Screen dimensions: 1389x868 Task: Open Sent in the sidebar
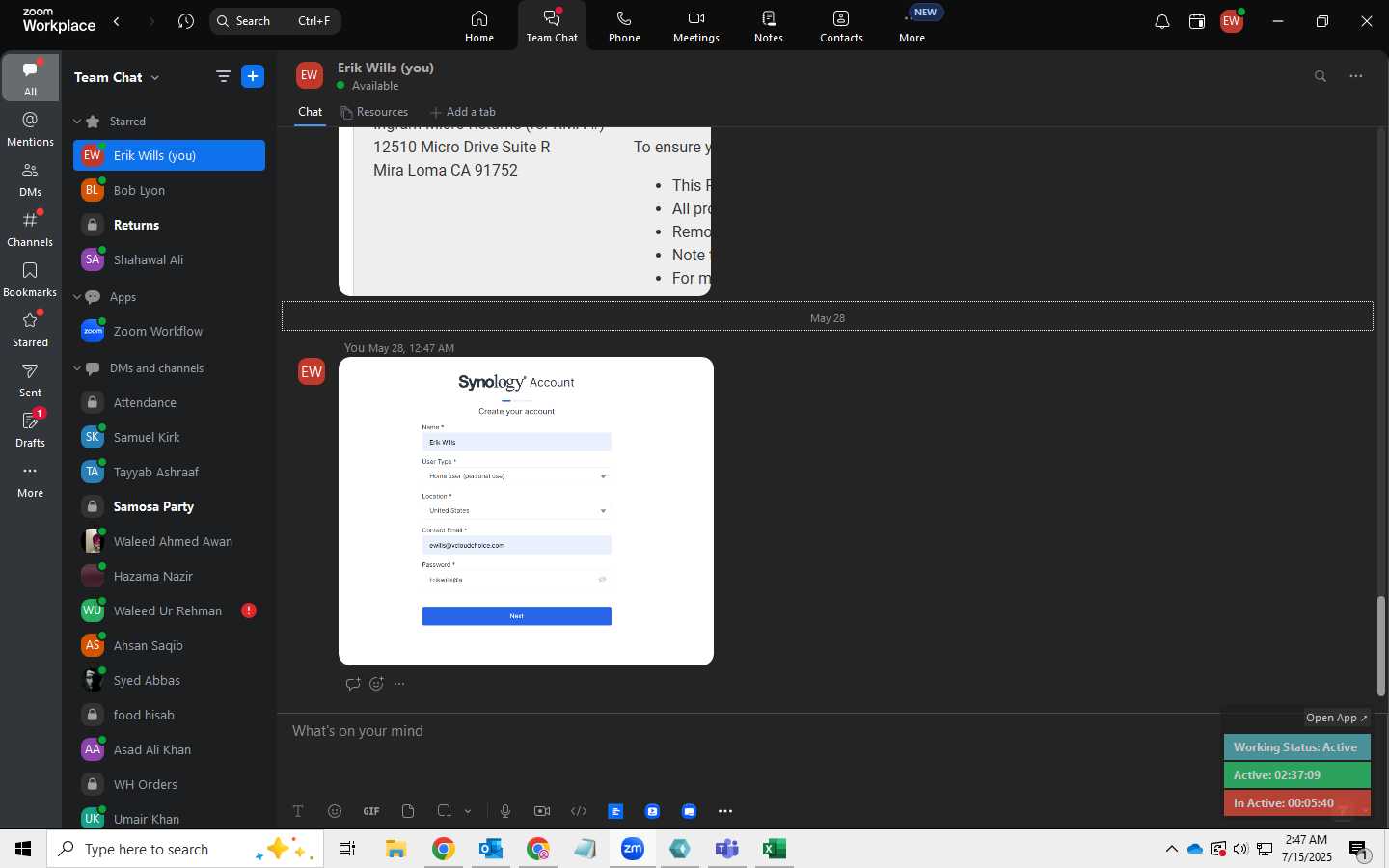pos(30,379)
